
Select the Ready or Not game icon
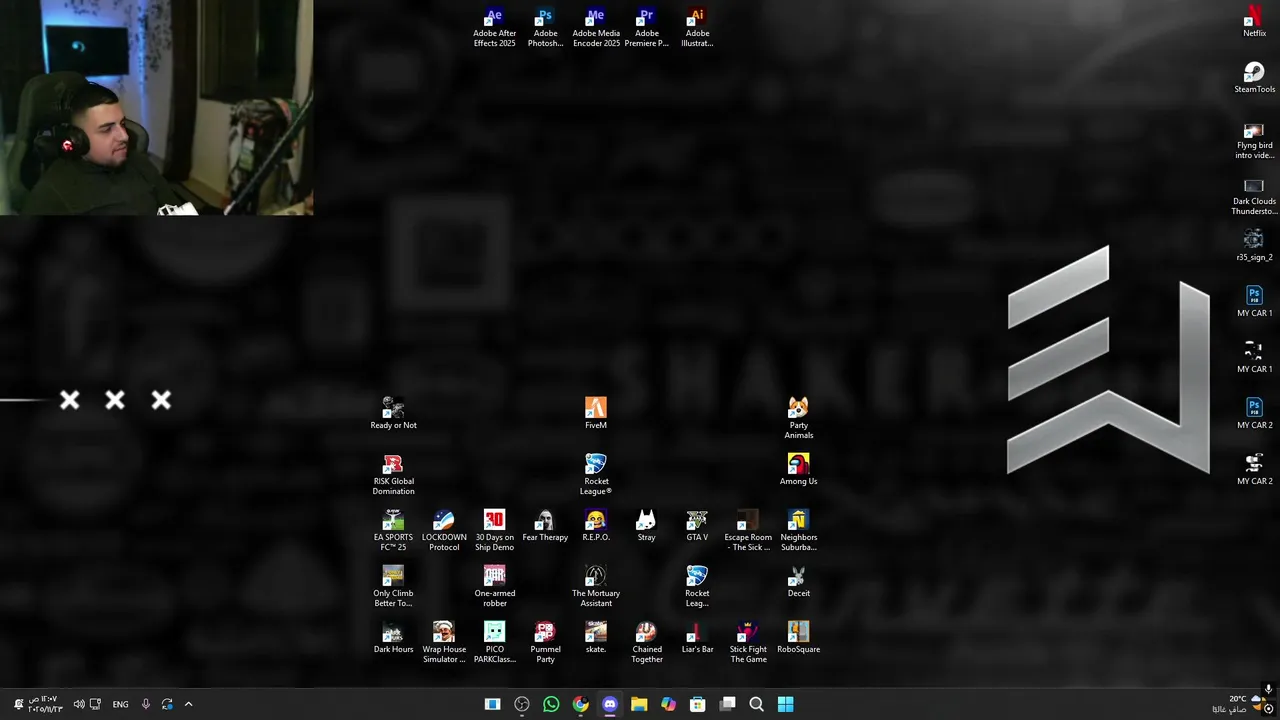coord(393,414)
